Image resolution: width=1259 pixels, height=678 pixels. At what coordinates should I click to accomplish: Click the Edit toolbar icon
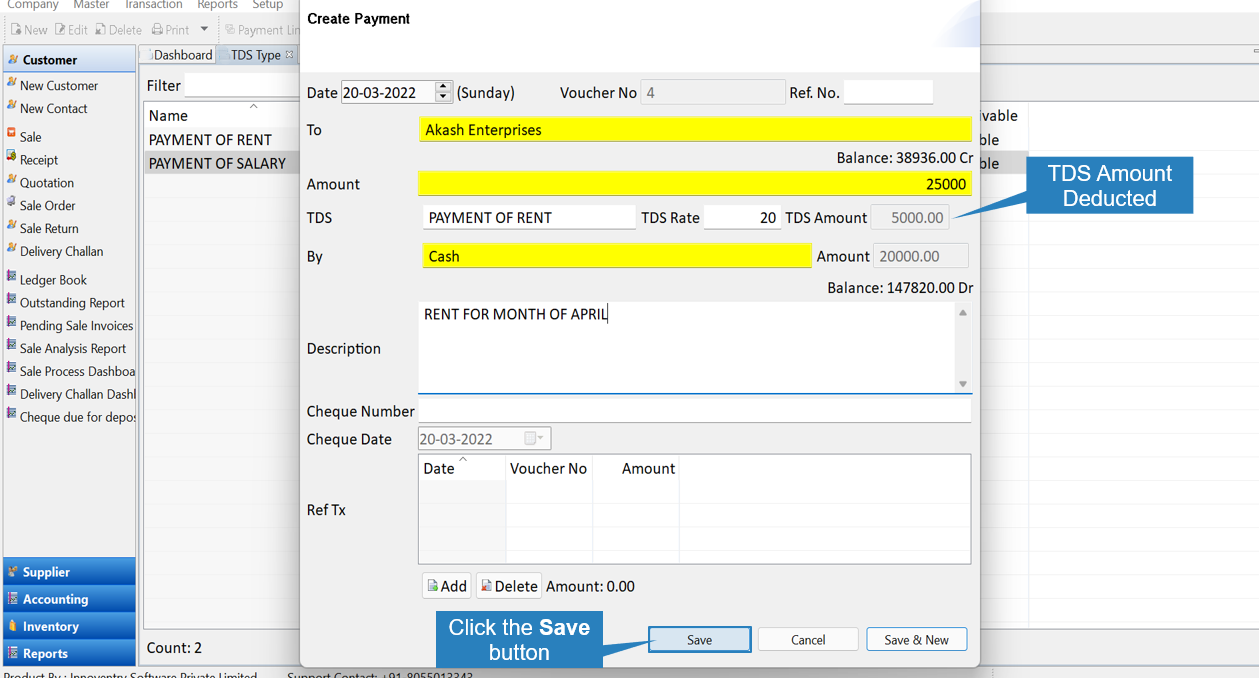[x=71, y=30]
